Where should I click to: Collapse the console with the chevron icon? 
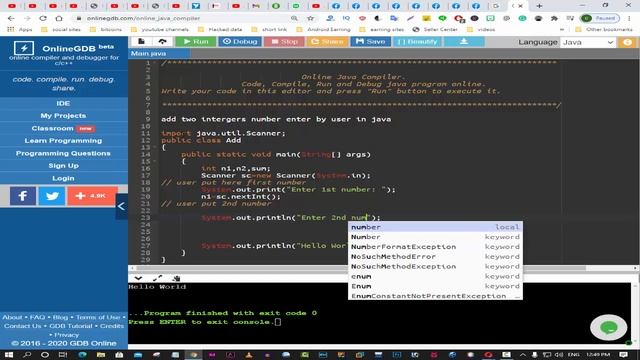[x=138, y=278]
